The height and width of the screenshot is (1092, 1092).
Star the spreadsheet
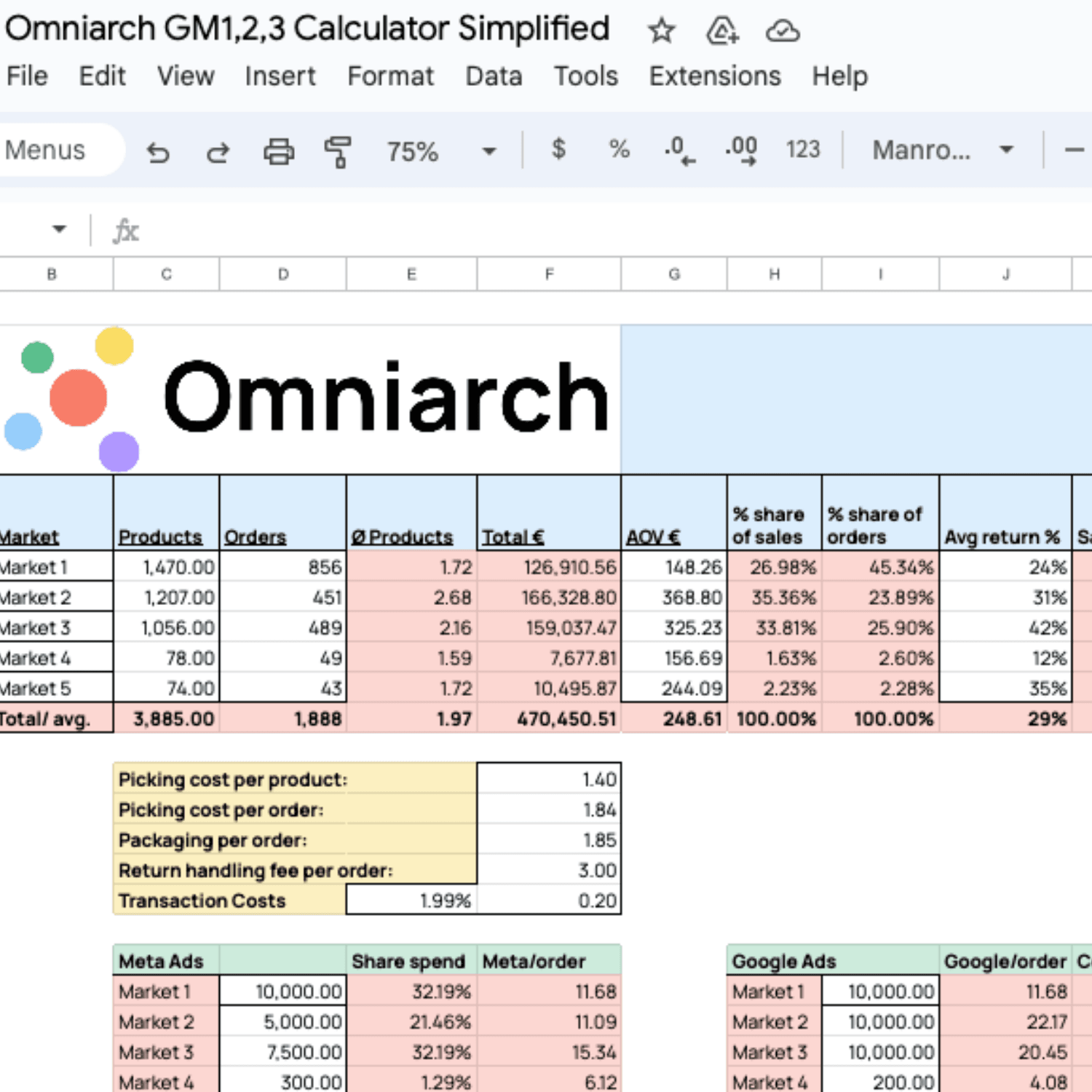pyautogui.click(x=661, y=31)
